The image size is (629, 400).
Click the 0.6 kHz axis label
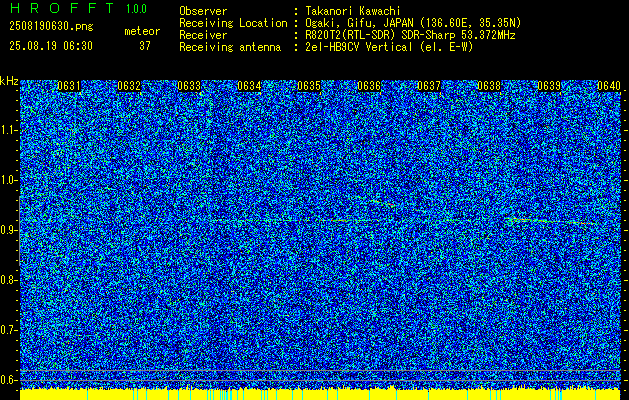9,380
